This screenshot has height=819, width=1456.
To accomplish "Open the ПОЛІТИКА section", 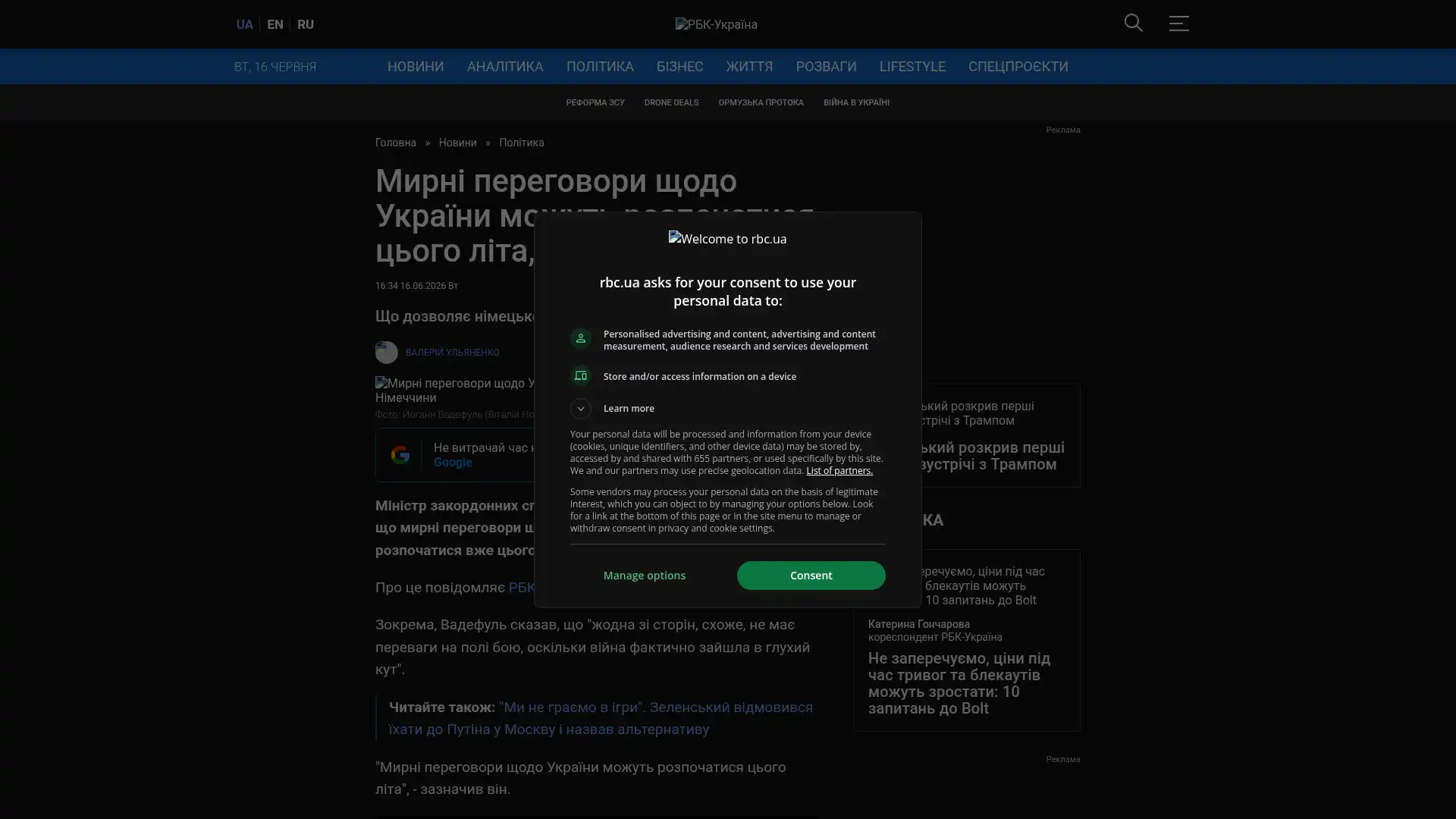I will [600, 67].
